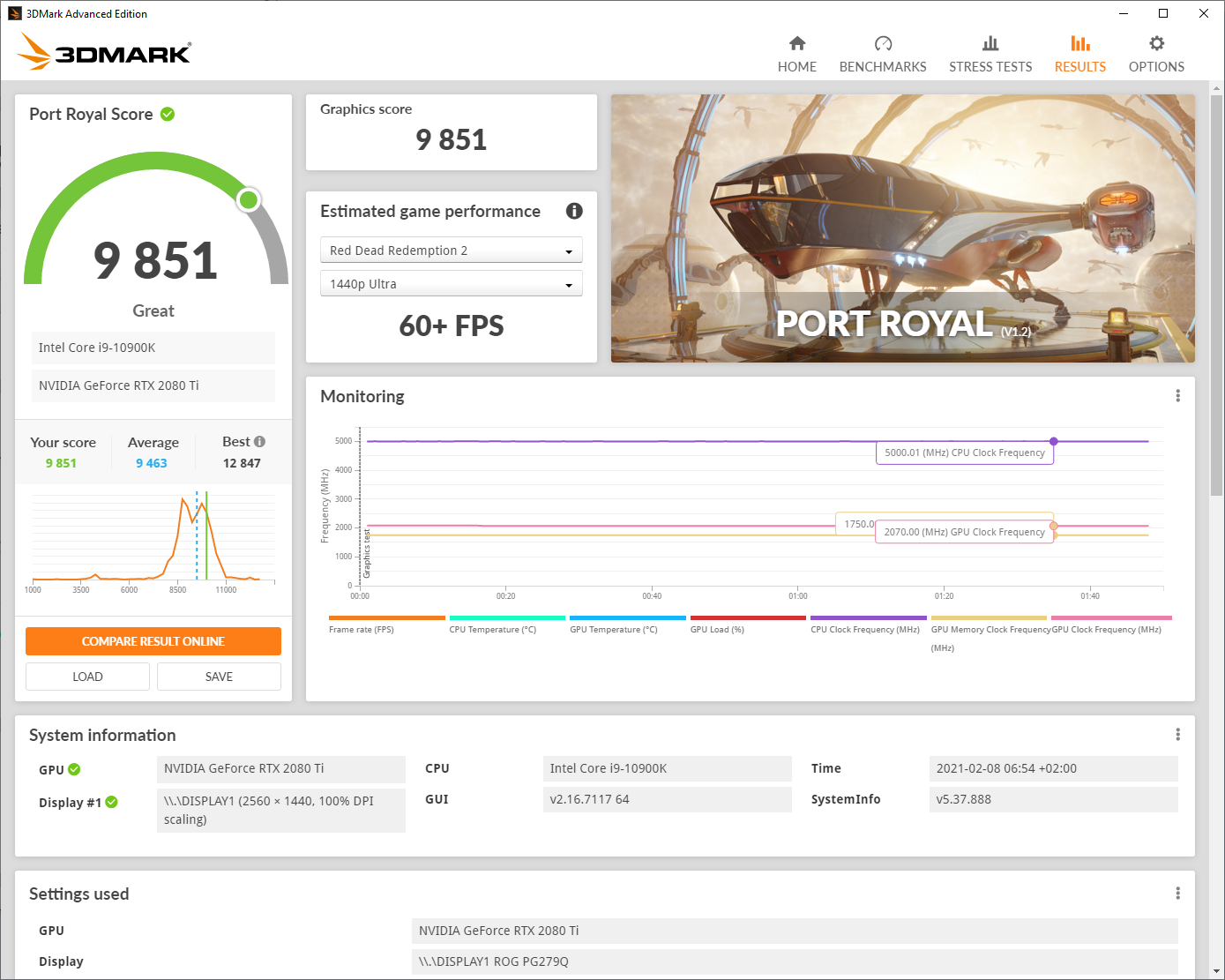Click Your score value 9 851
Image resolution: width=1225 pixels, height=980 pixels.
(61, 463)
